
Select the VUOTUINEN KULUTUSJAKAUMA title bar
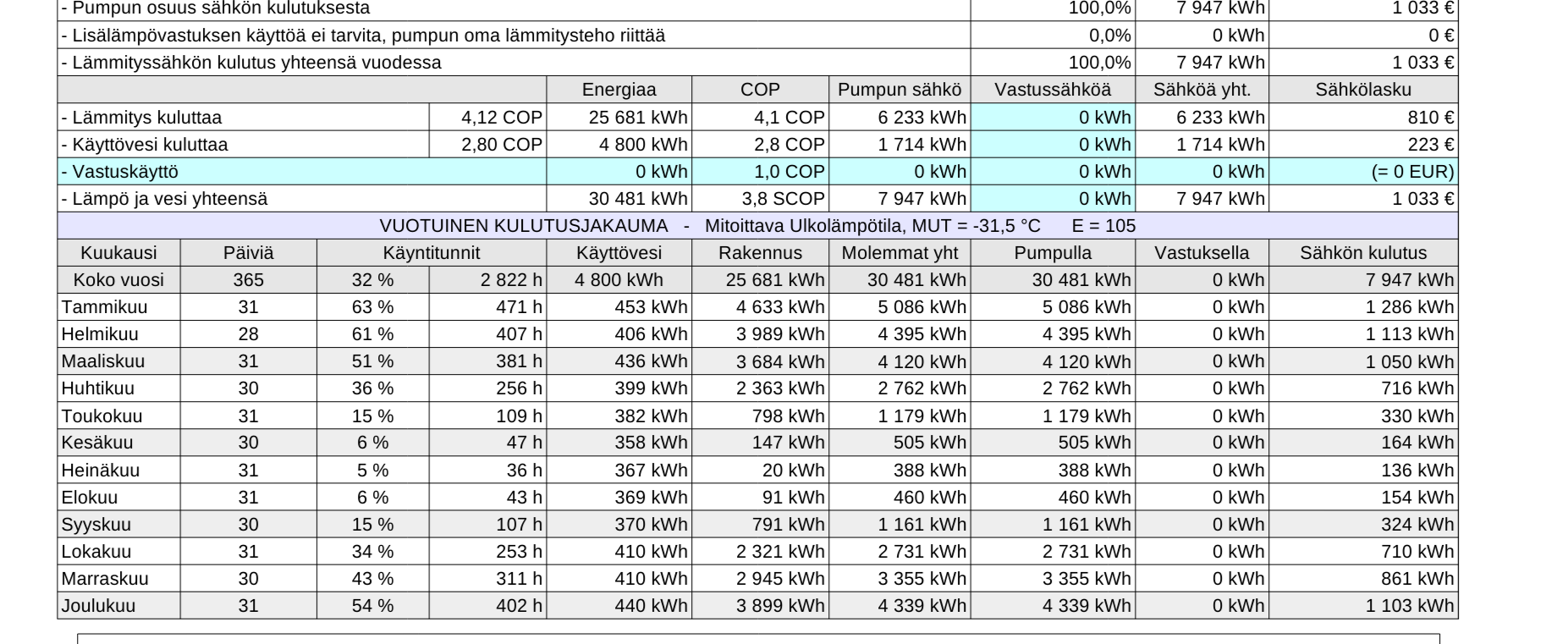tap(756, 226)
